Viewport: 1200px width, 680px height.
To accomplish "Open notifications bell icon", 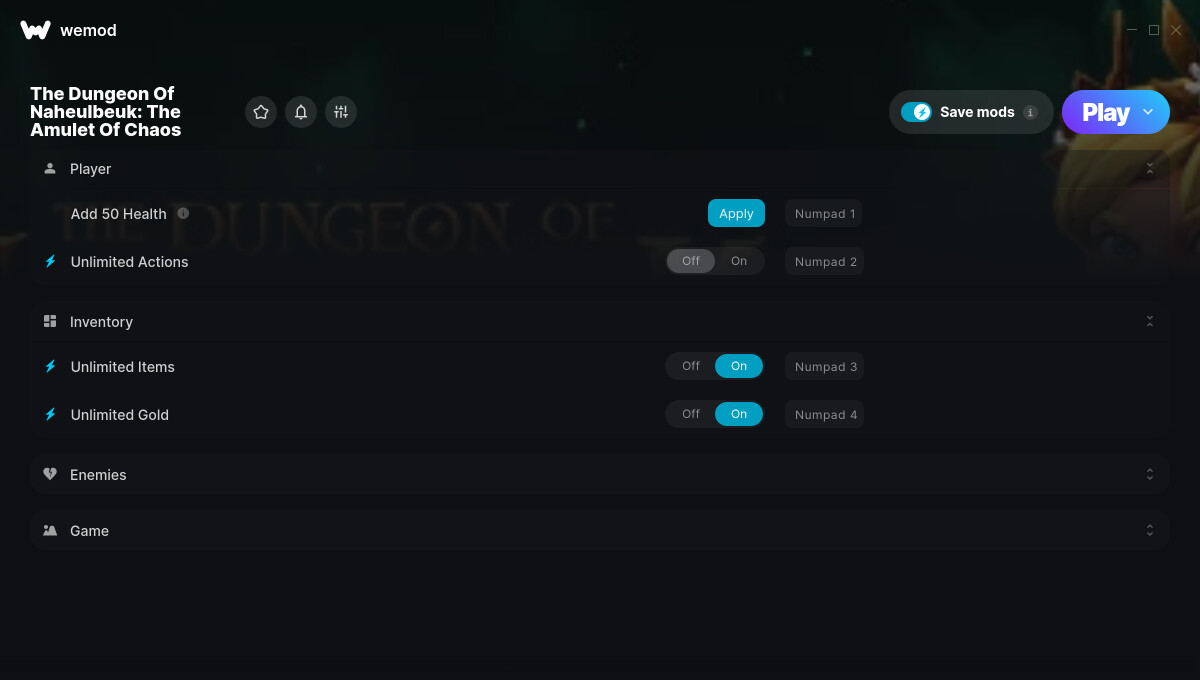I will click(301, 112).
